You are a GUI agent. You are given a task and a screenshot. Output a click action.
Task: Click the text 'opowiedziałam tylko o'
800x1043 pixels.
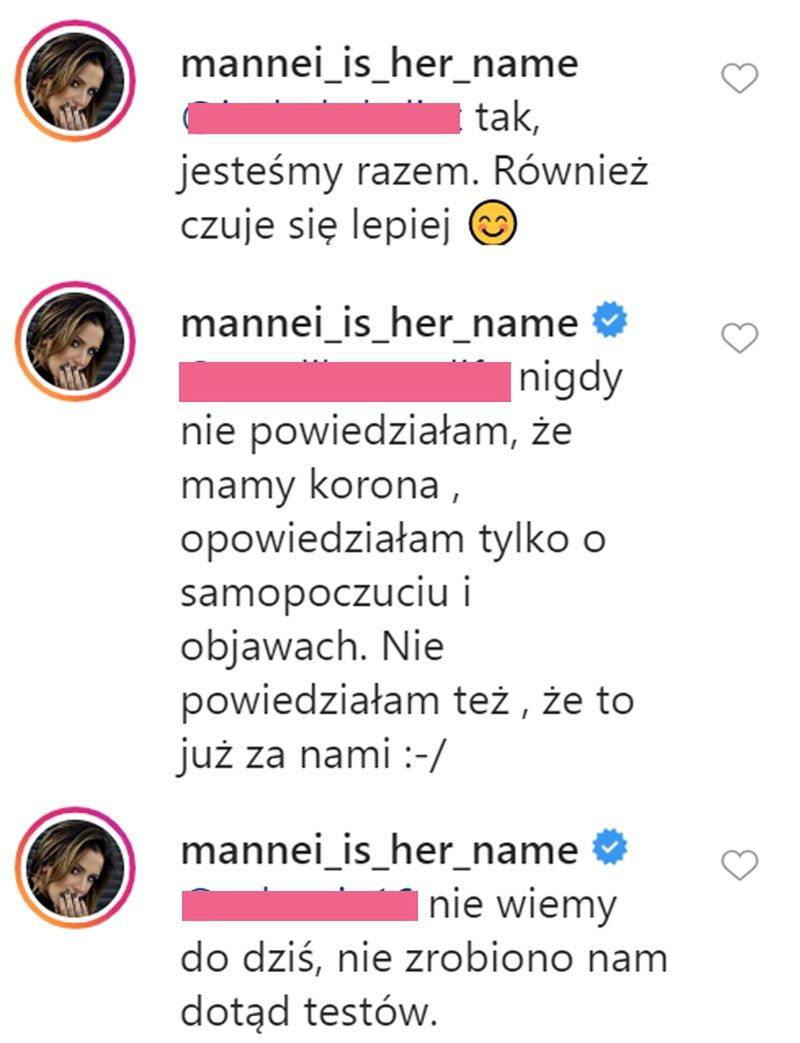[x=394, y=540]
